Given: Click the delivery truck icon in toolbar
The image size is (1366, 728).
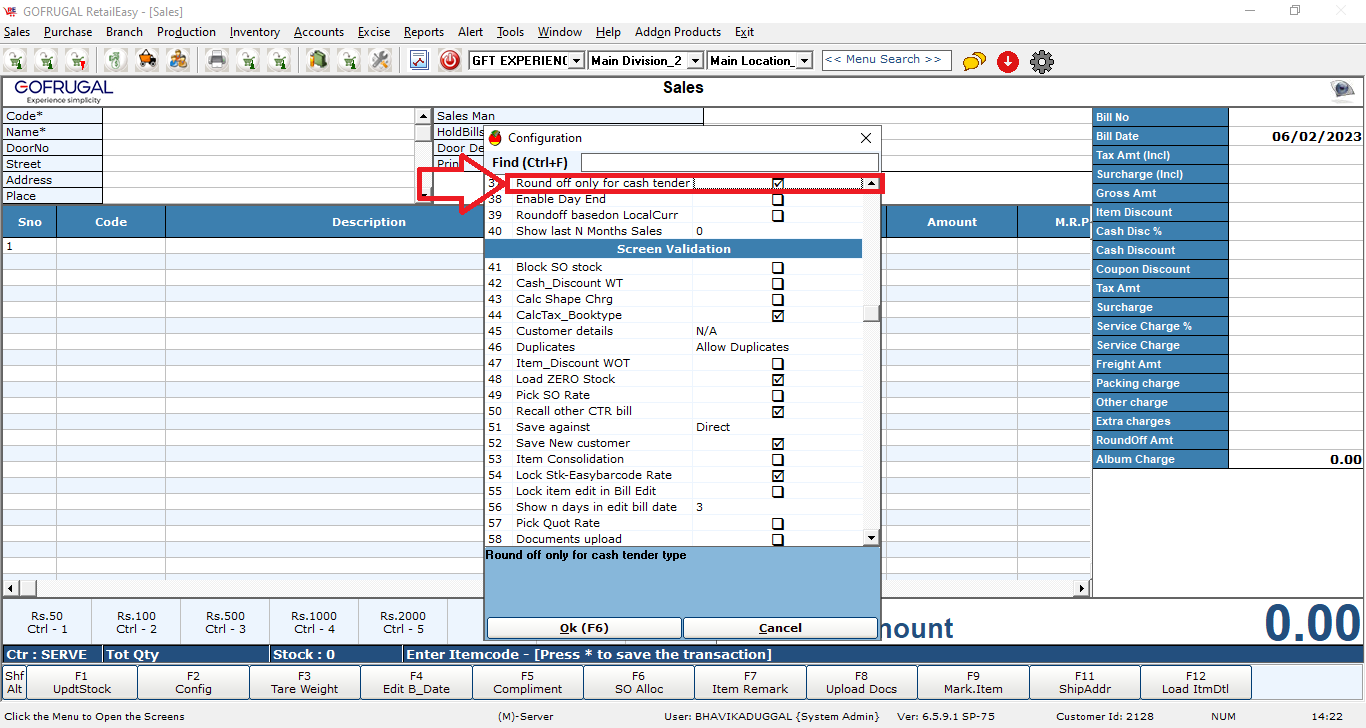Looking at the screenshot, I should [x=147, y=60].
